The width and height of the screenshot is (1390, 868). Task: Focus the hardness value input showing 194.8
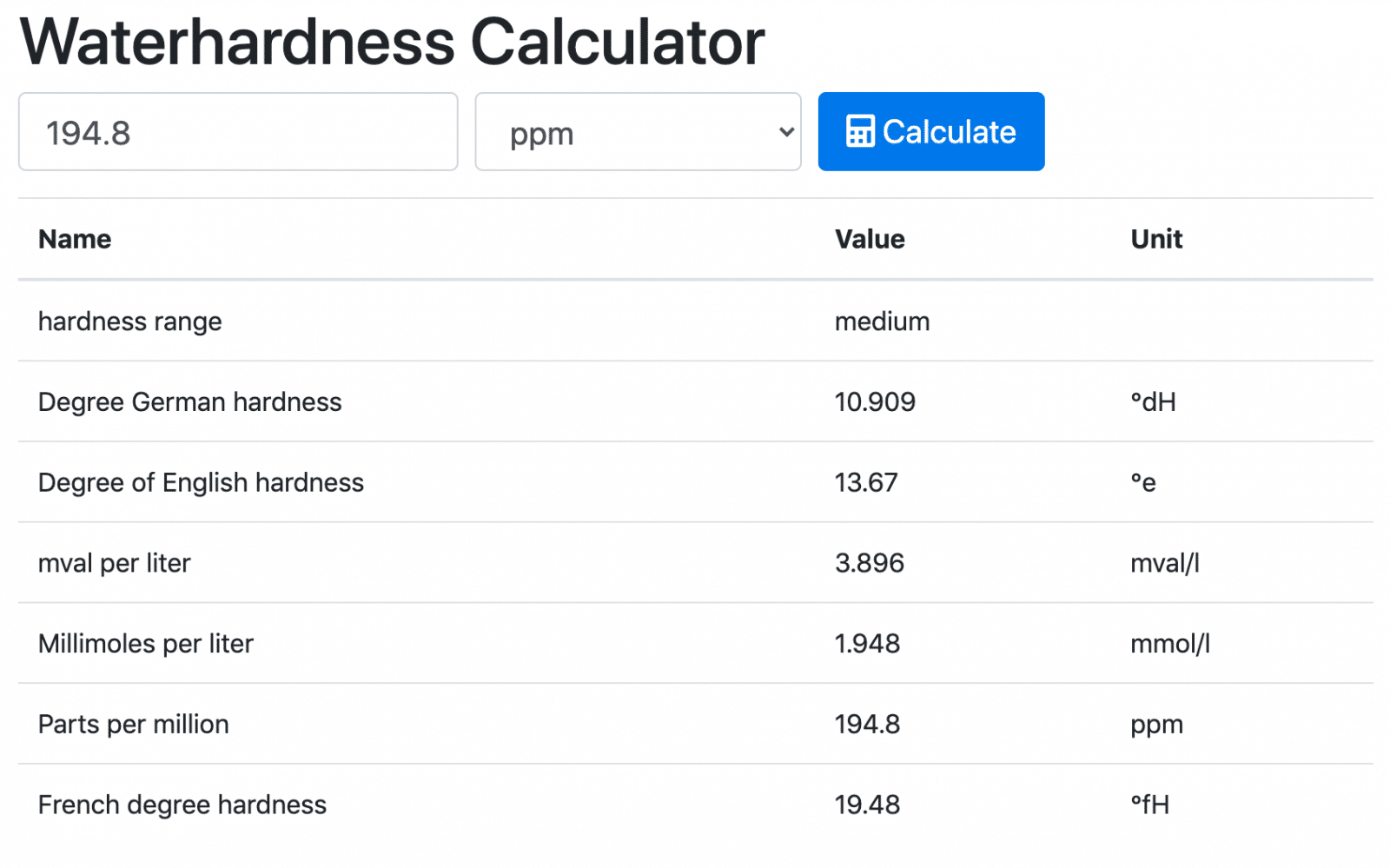238,132
